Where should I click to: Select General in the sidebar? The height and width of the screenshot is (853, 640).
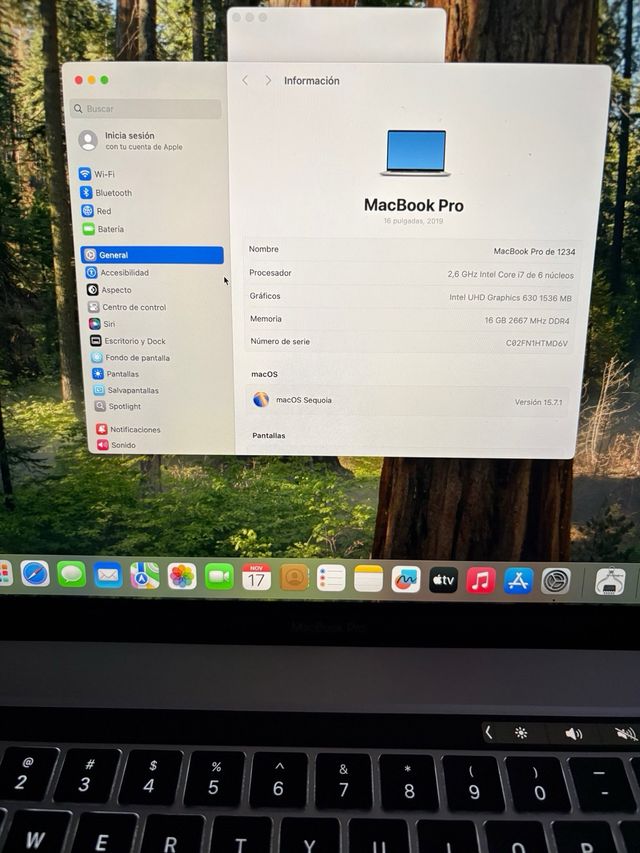[x=152, y=255]
